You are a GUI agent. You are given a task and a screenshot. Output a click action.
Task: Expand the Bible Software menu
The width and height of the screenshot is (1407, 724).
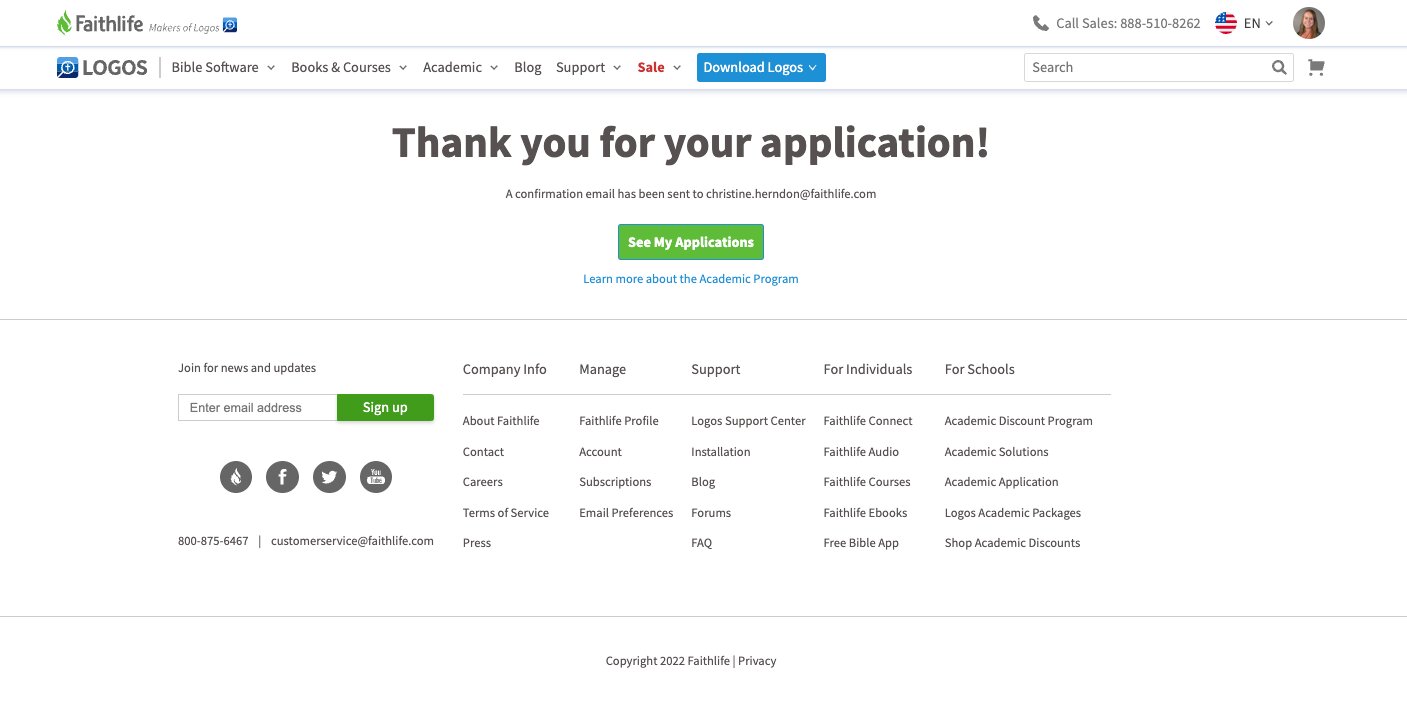click(x=223, y=68)
